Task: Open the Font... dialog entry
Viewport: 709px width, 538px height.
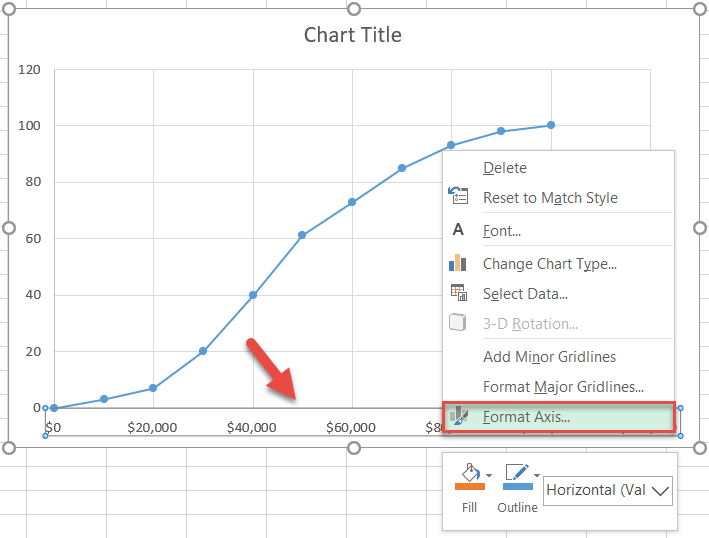Action: 559,231
